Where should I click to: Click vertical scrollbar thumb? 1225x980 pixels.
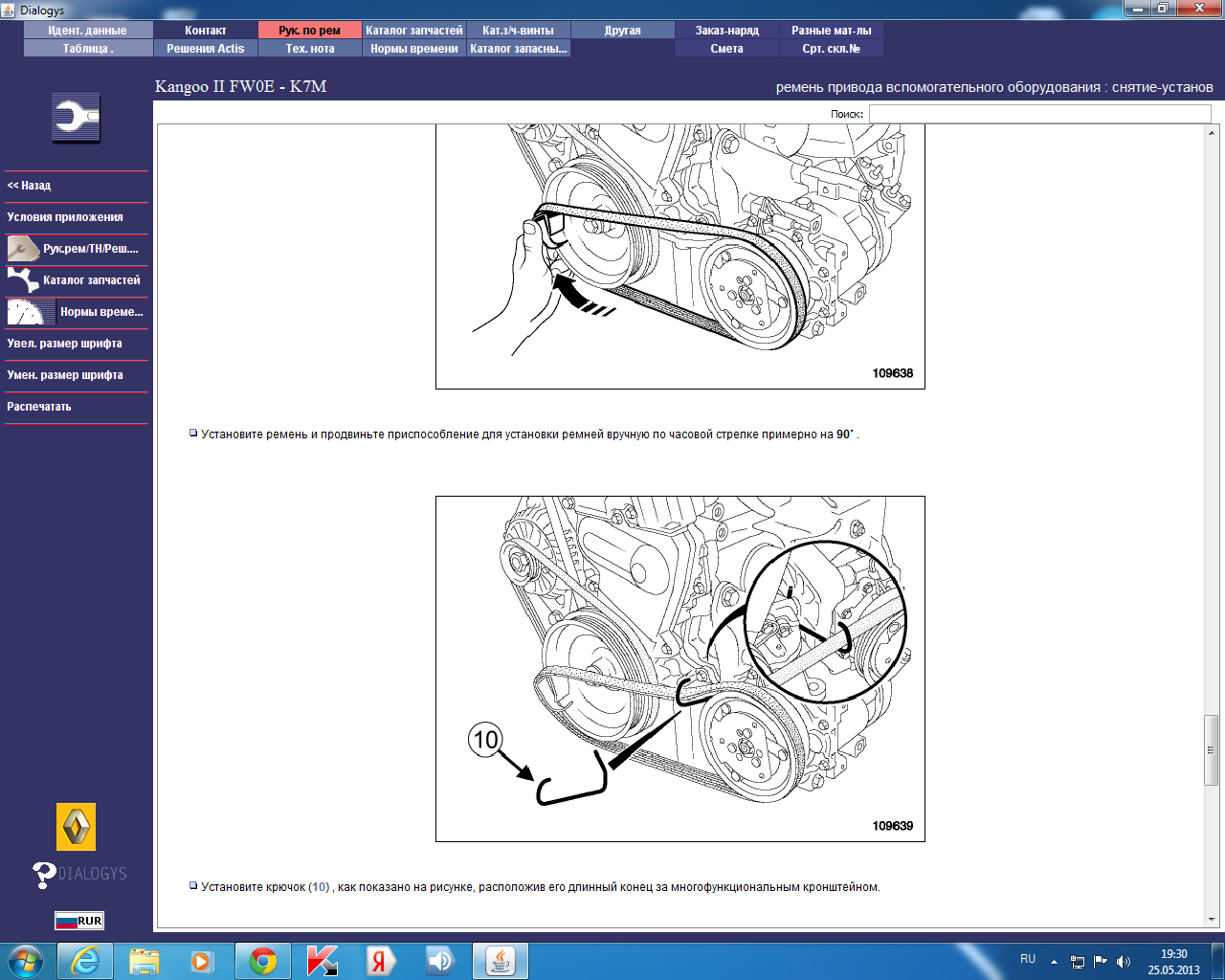pyautogui.click(x=1211, y=750)
